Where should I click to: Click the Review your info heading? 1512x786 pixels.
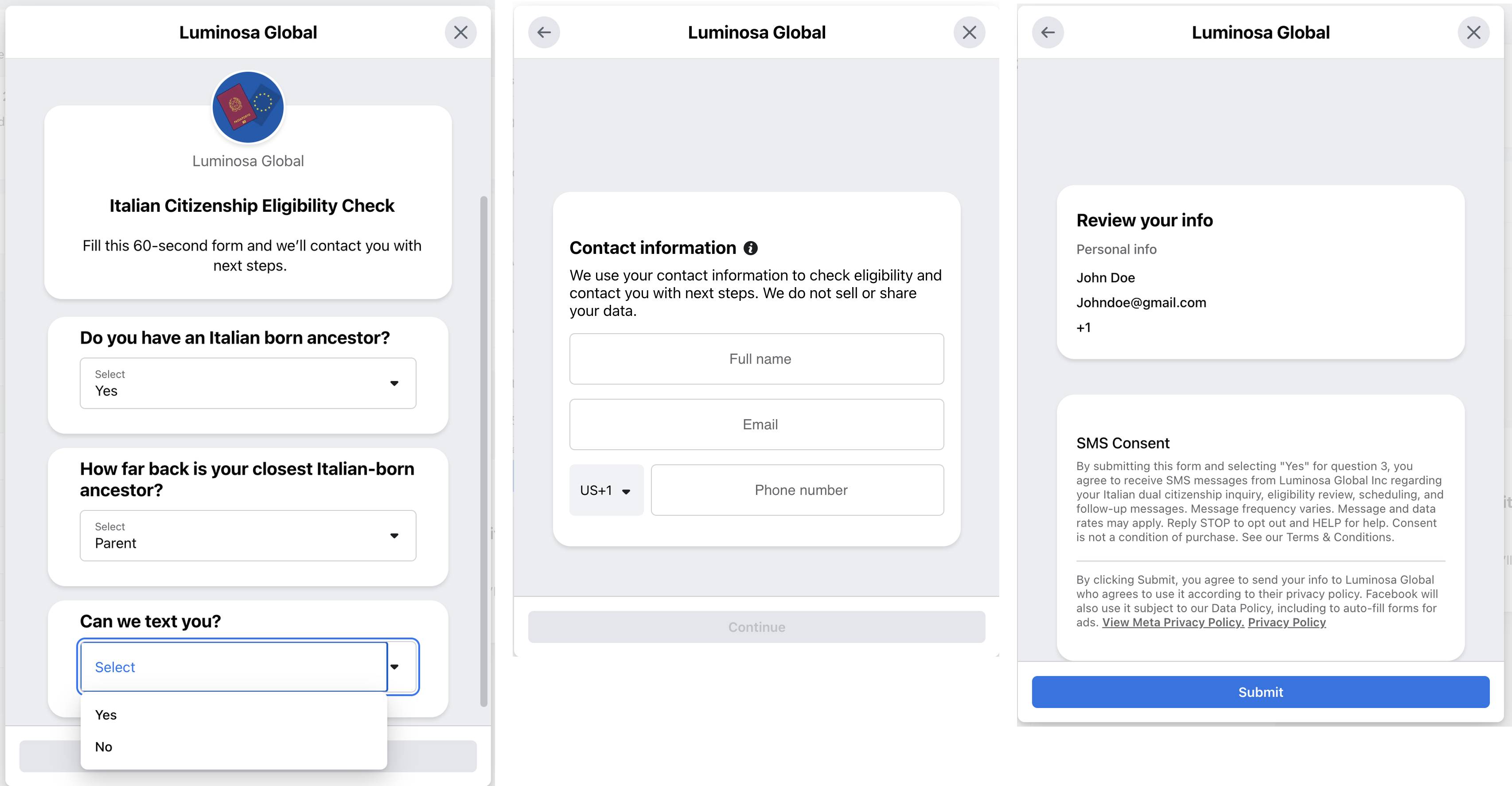coord(1144,220)
